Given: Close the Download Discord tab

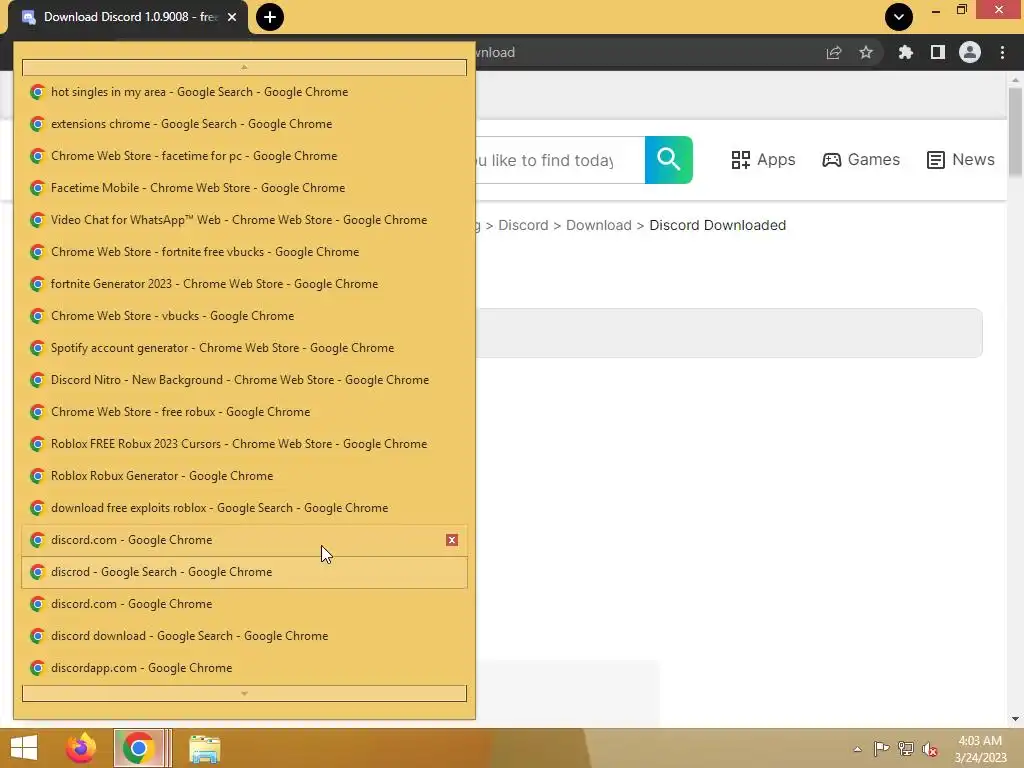Looking at the screenshot, I should [x=232, y=17].
